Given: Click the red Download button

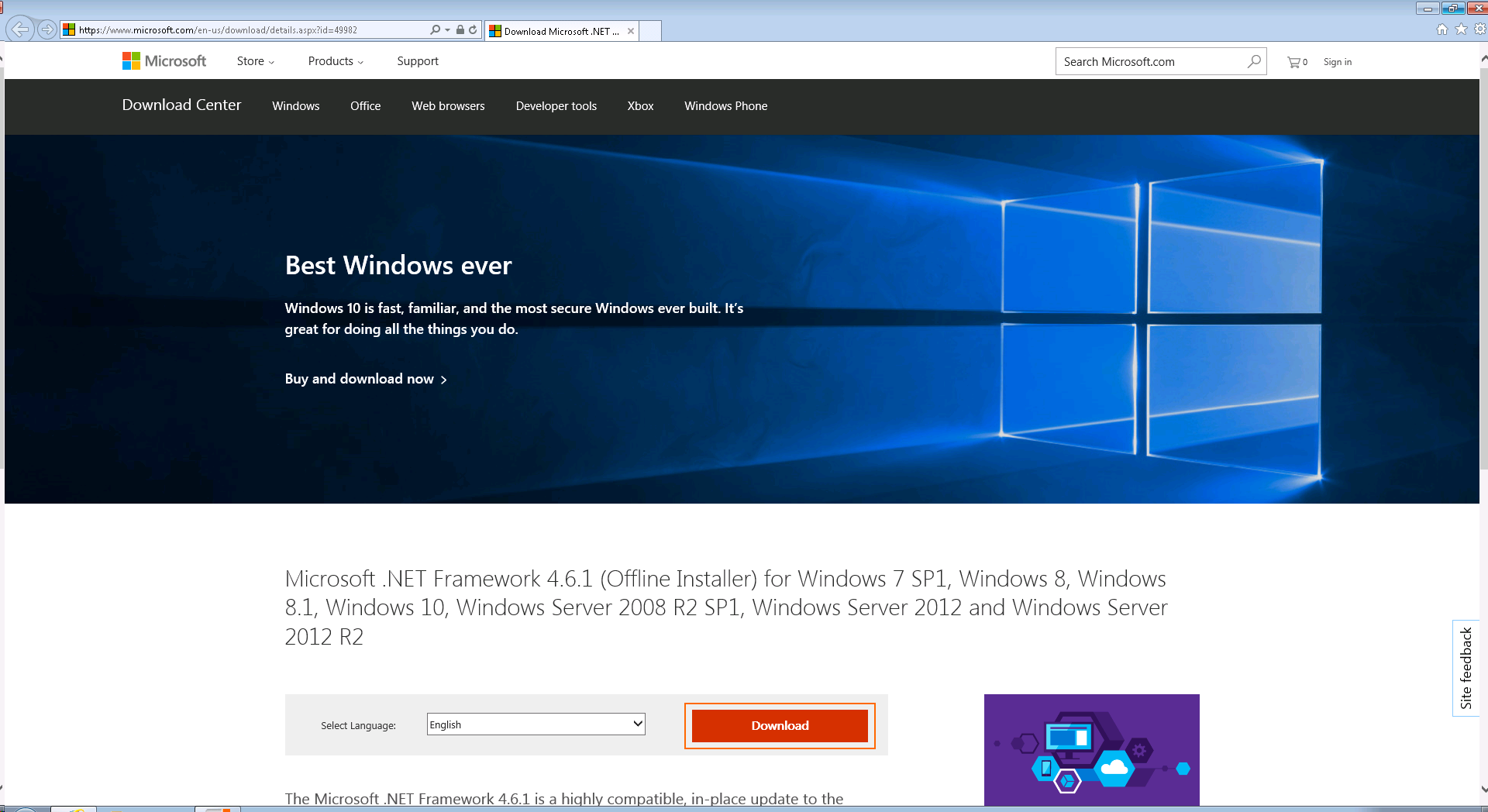Looking at the screenshot, I should [x=780, y=726].
